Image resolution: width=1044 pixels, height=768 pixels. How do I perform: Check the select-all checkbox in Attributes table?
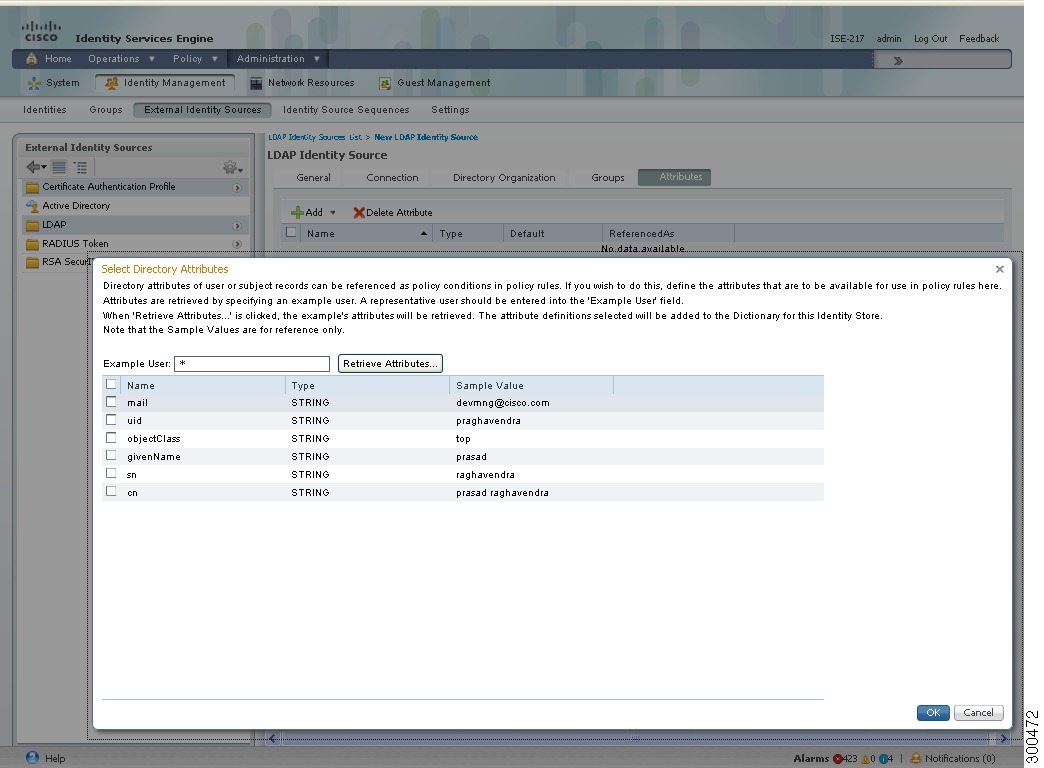click(291, 232)
